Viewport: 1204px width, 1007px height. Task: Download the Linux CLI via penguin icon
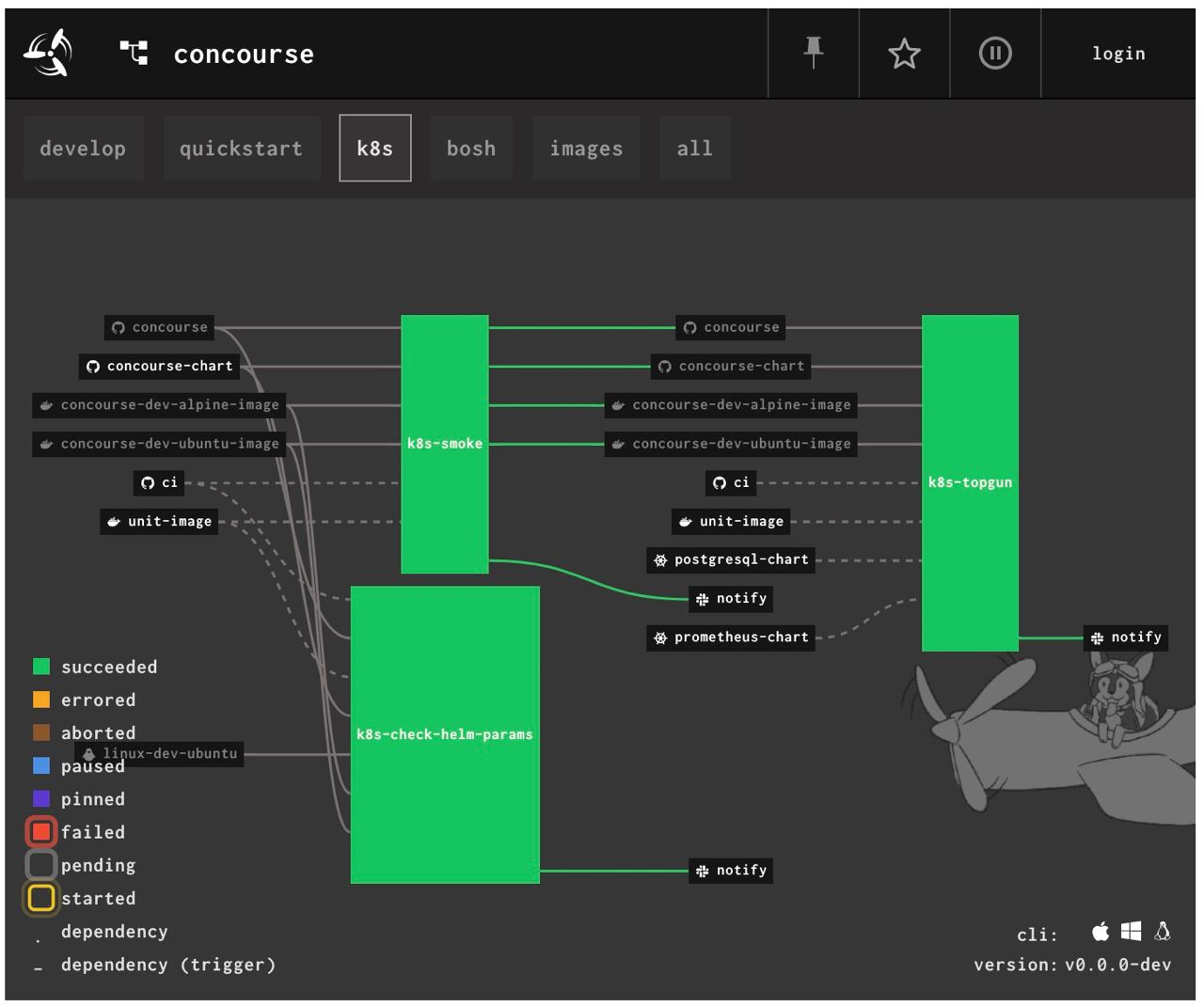coord(1163,931)
